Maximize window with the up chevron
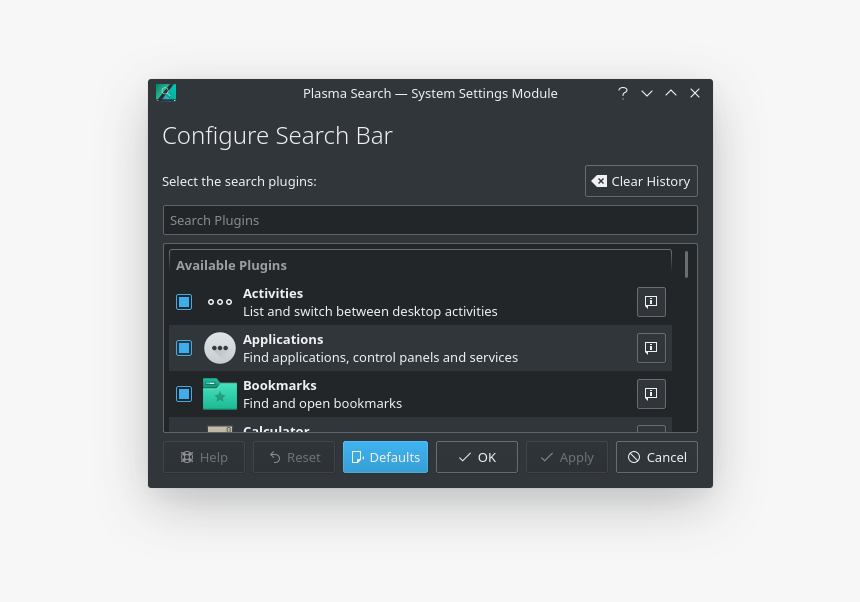This screenshot has height=602, width=860. (671, 93)
